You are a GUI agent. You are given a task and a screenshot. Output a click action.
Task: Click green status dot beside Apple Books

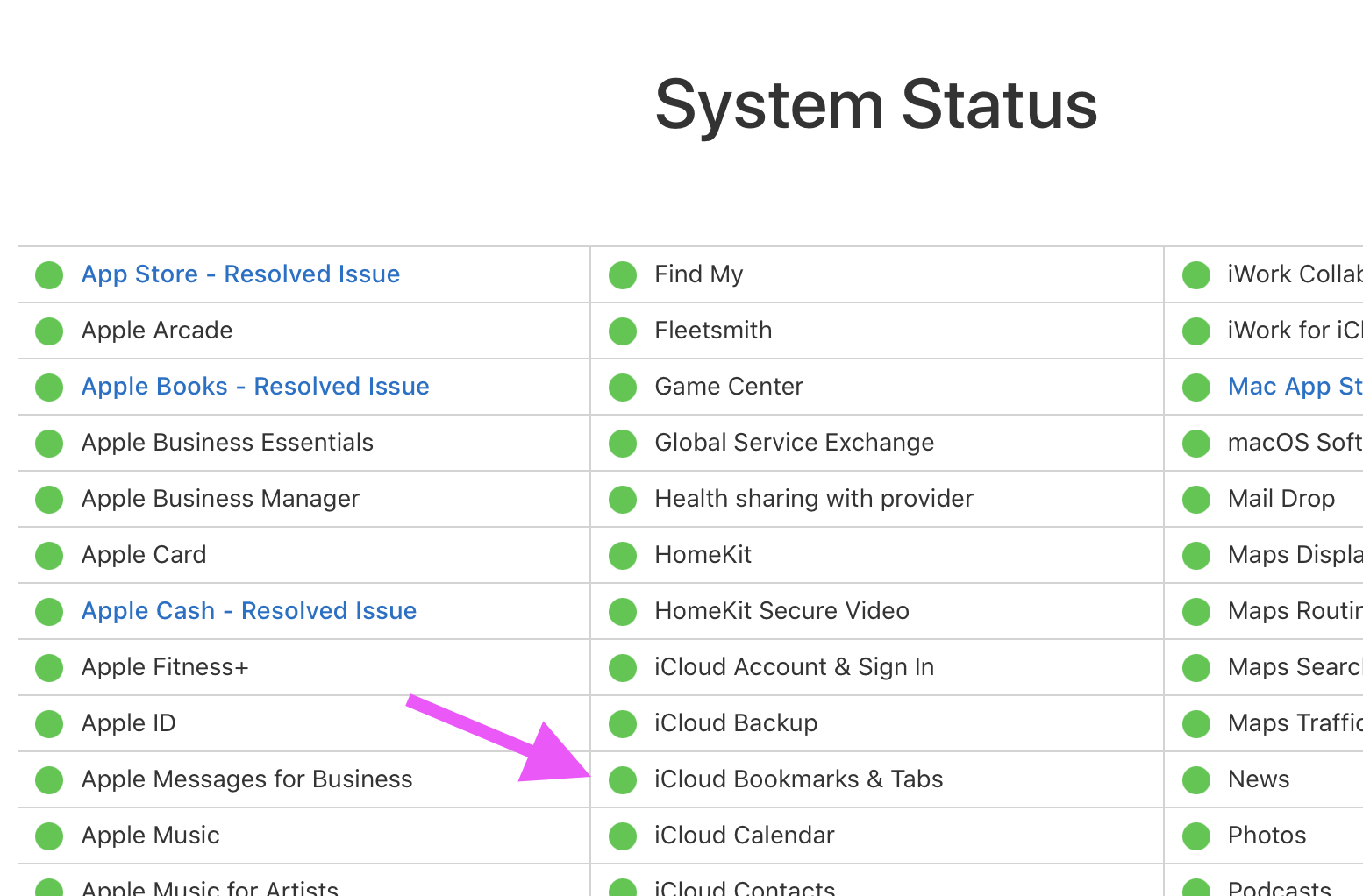point(49,388)
